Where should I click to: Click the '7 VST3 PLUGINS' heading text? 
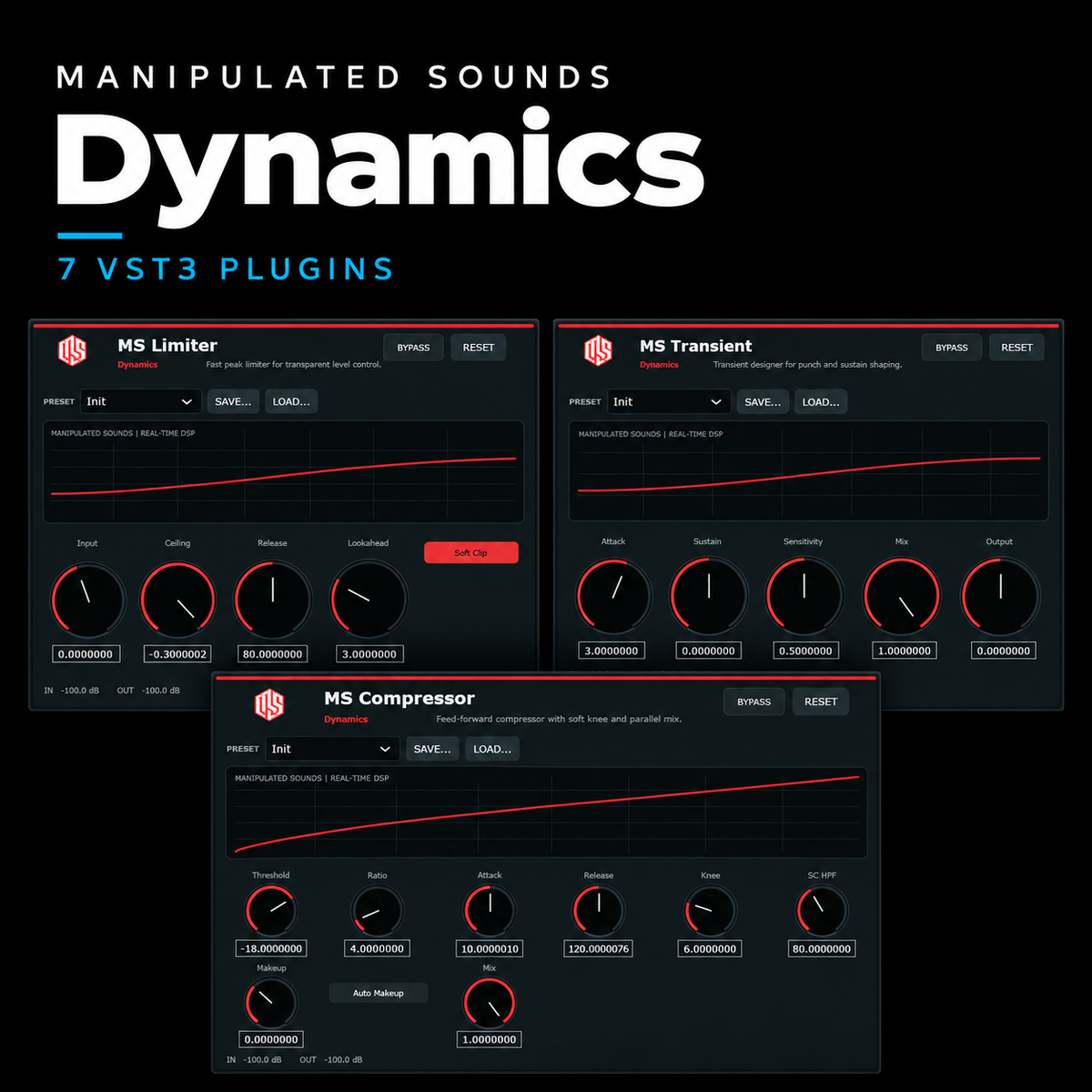(x=226, y=268)
